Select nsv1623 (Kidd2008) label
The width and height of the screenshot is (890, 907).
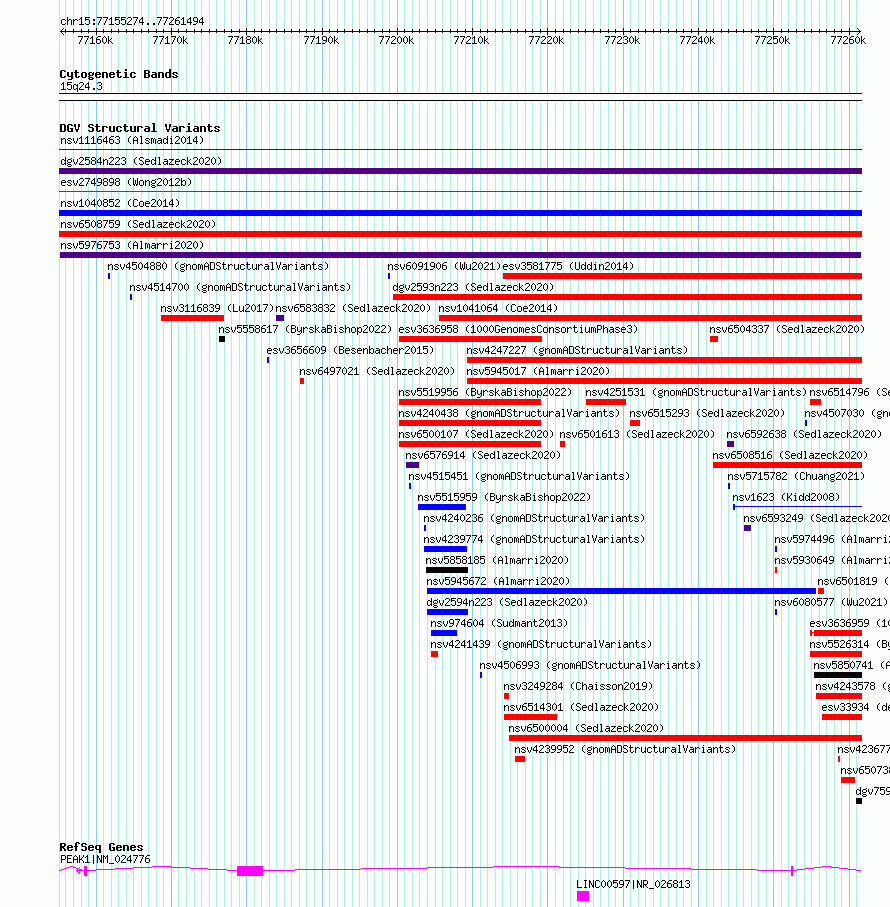(786, 497)
